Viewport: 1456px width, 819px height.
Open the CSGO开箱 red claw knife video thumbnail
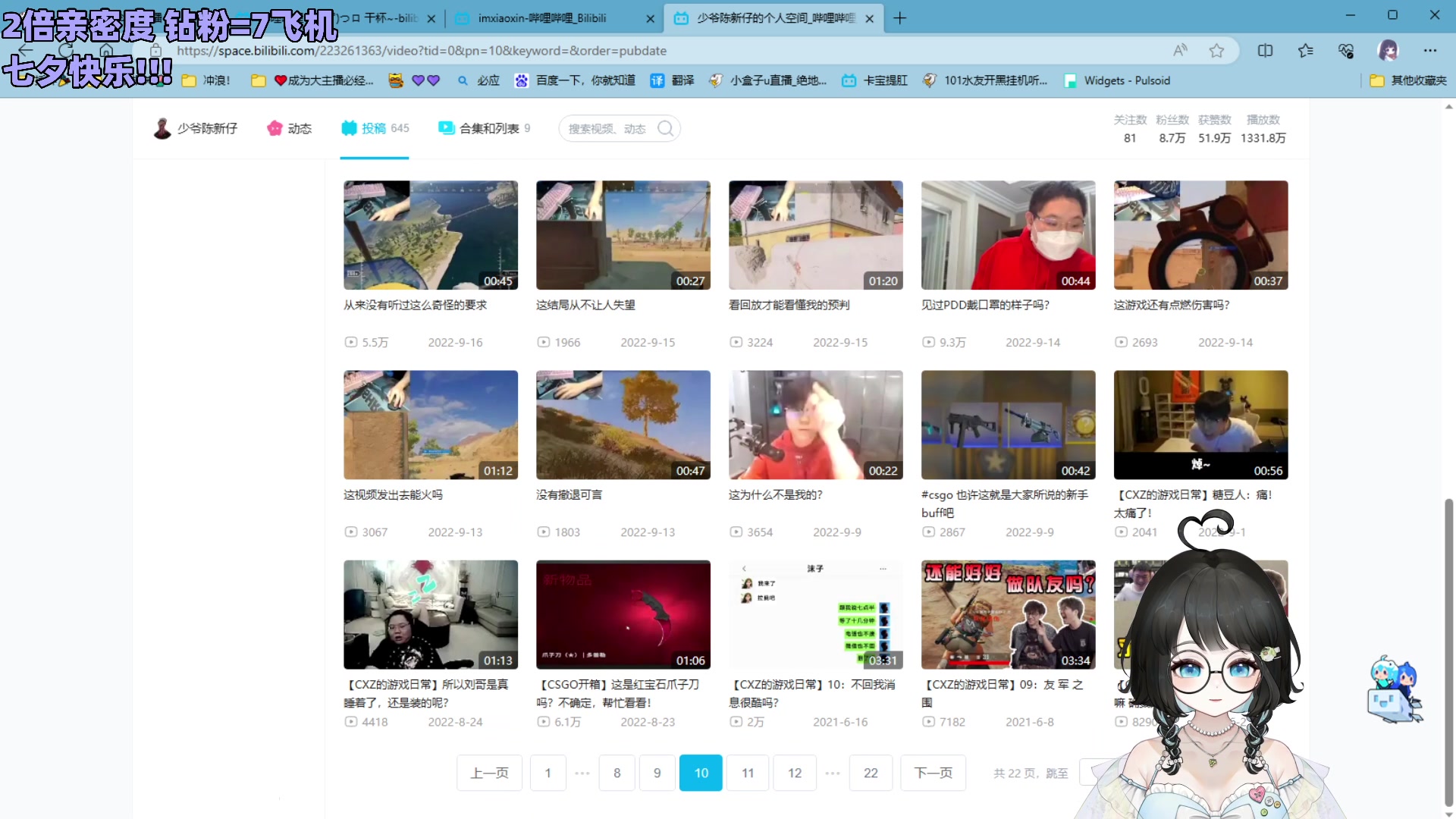point(623,614)
